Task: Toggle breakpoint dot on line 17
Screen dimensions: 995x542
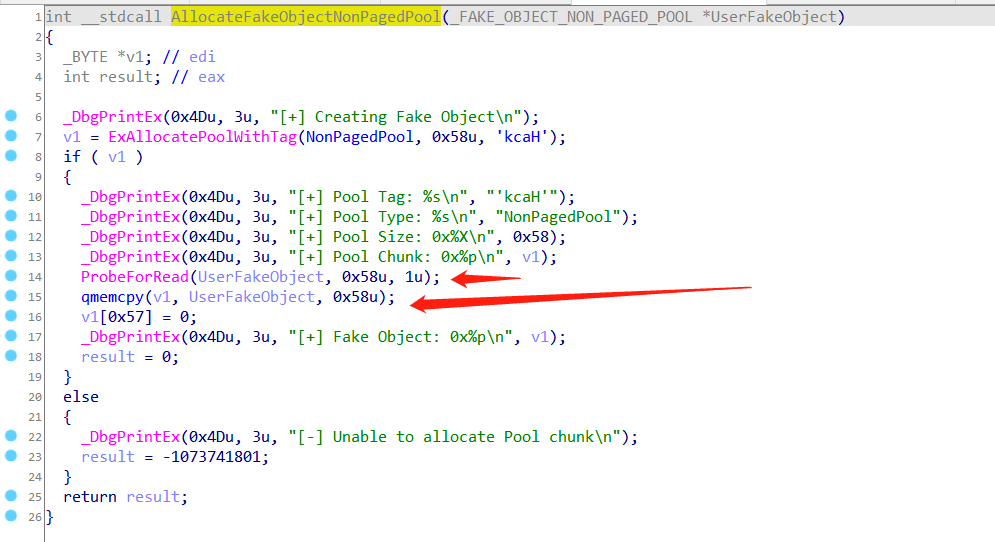Action: click(11, 336)
